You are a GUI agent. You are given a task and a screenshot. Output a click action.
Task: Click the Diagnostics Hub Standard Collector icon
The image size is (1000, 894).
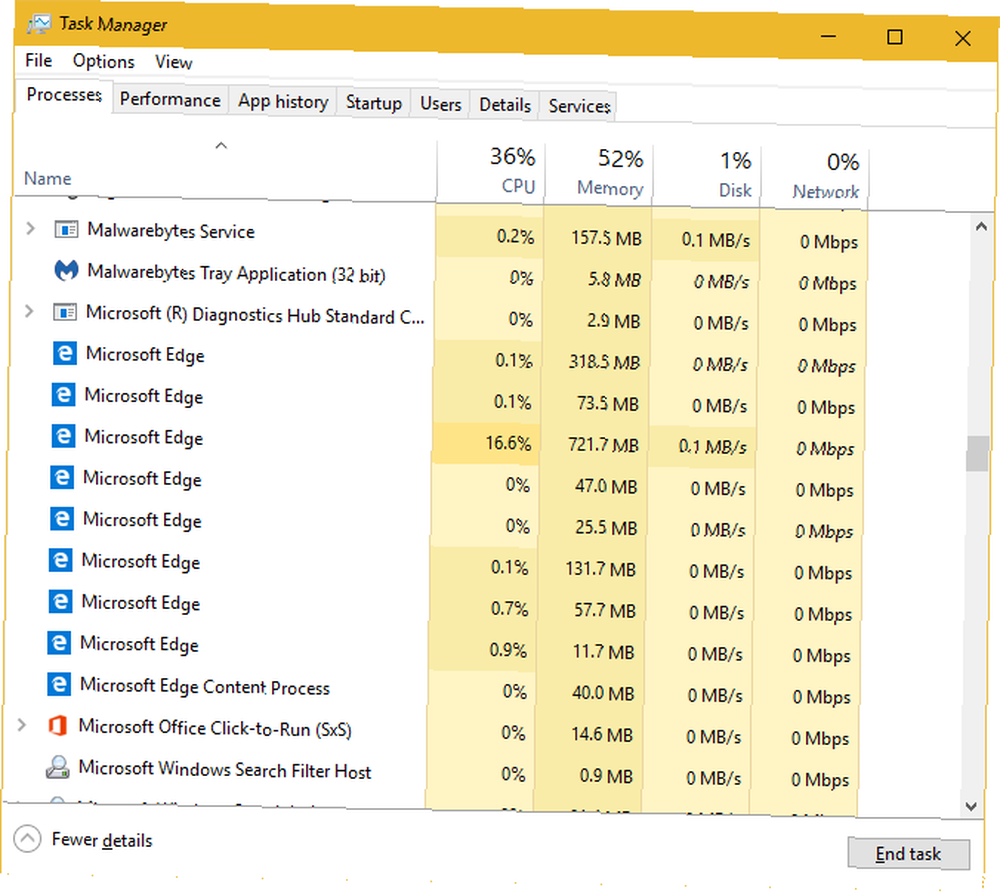click(65, 312)
